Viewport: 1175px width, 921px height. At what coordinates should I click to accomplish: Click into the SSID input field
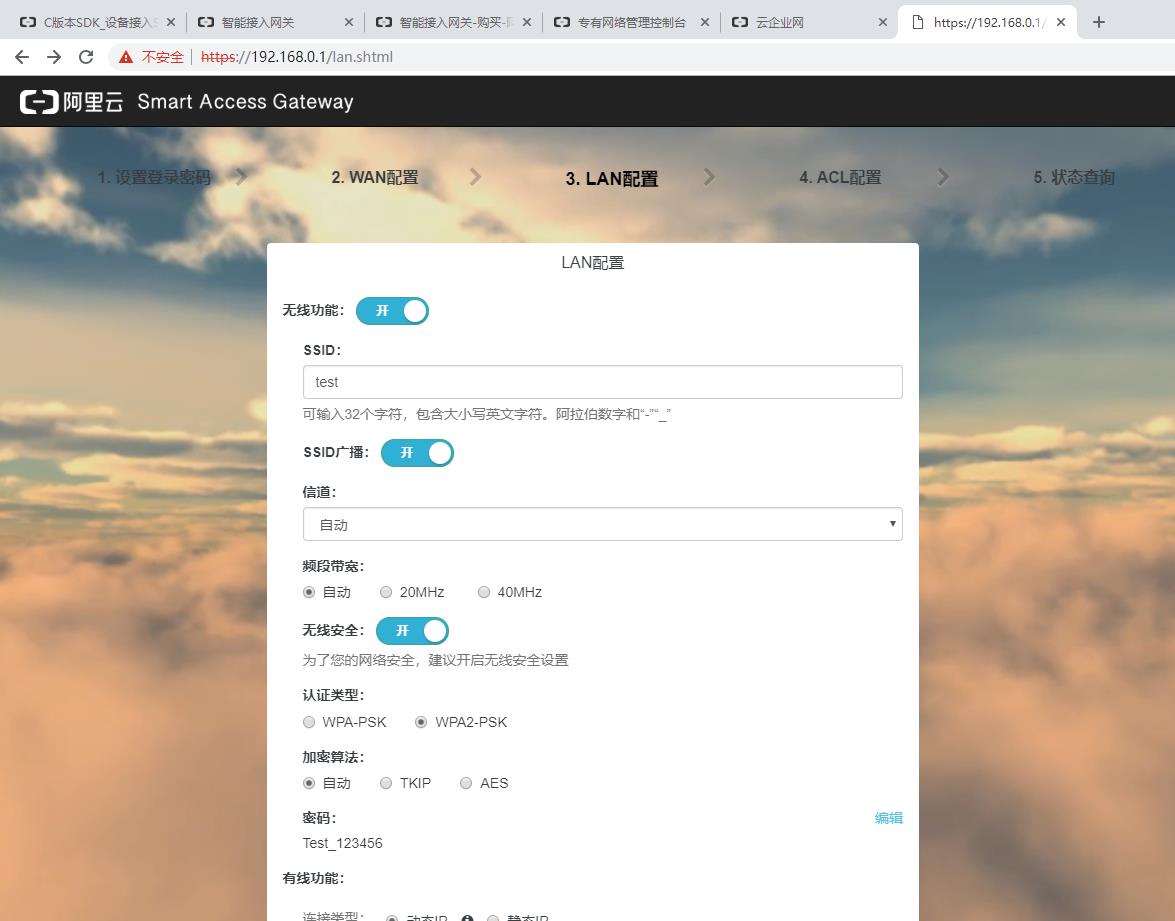[x=602, y=382]
